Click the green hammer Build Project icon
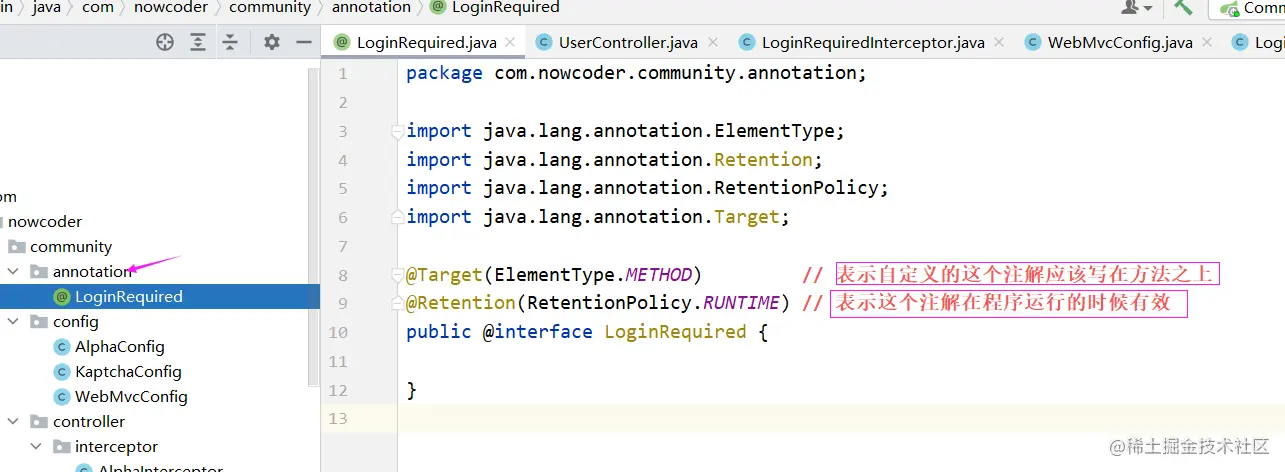 click(x=1183, y=7)
